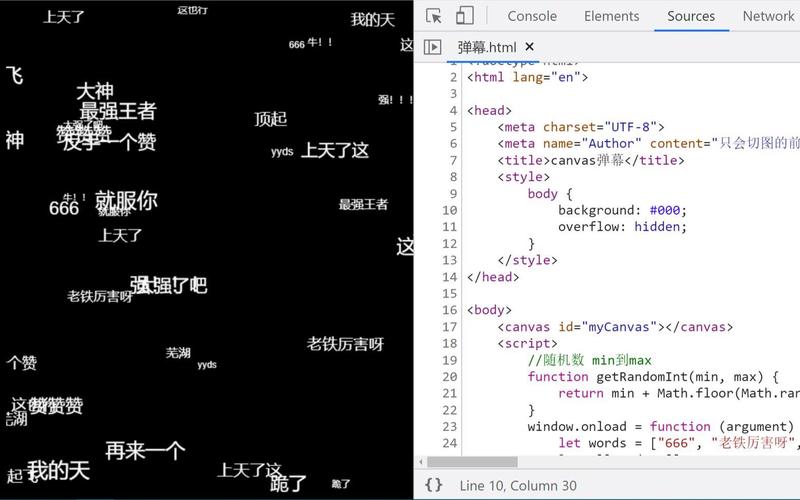Click the horizontal scrollbar thumb in code editor

[472, 462]
